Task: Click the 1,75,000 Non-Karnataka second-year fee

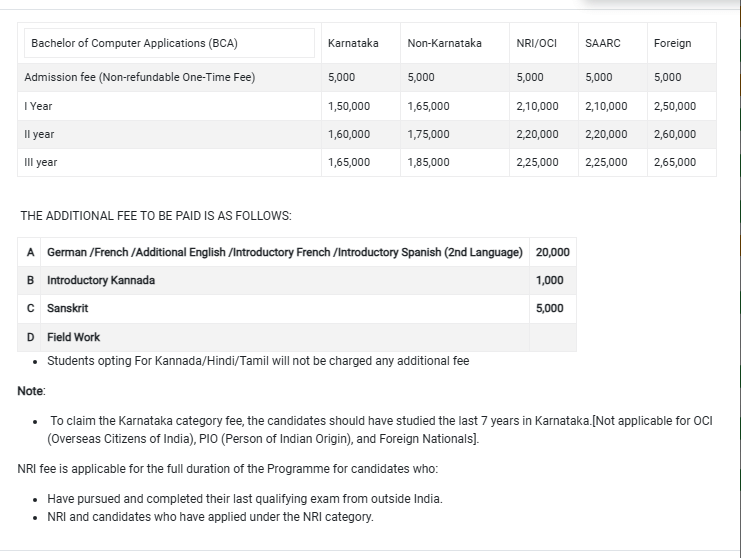Action: (429, 134)
